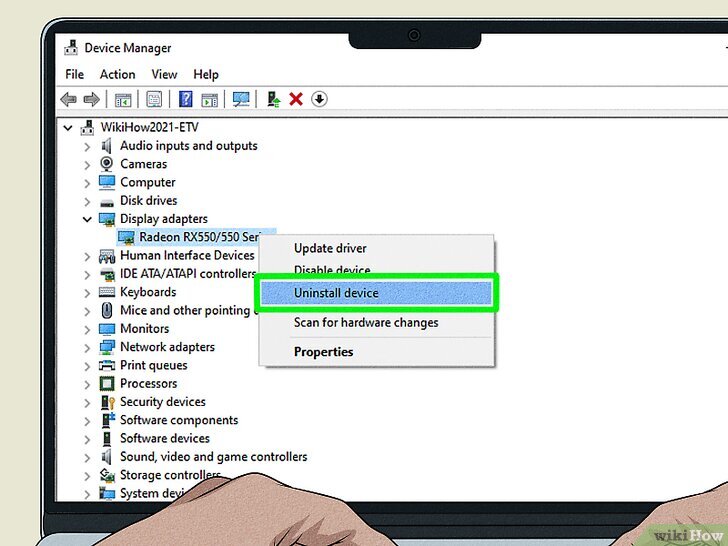Click the webcam icon next to Cameras

tap(107, 164)
